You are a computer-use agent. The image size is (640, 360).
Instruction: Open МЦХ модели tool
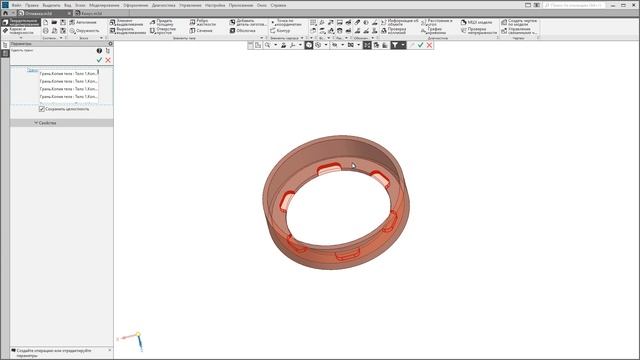(477, 22)
